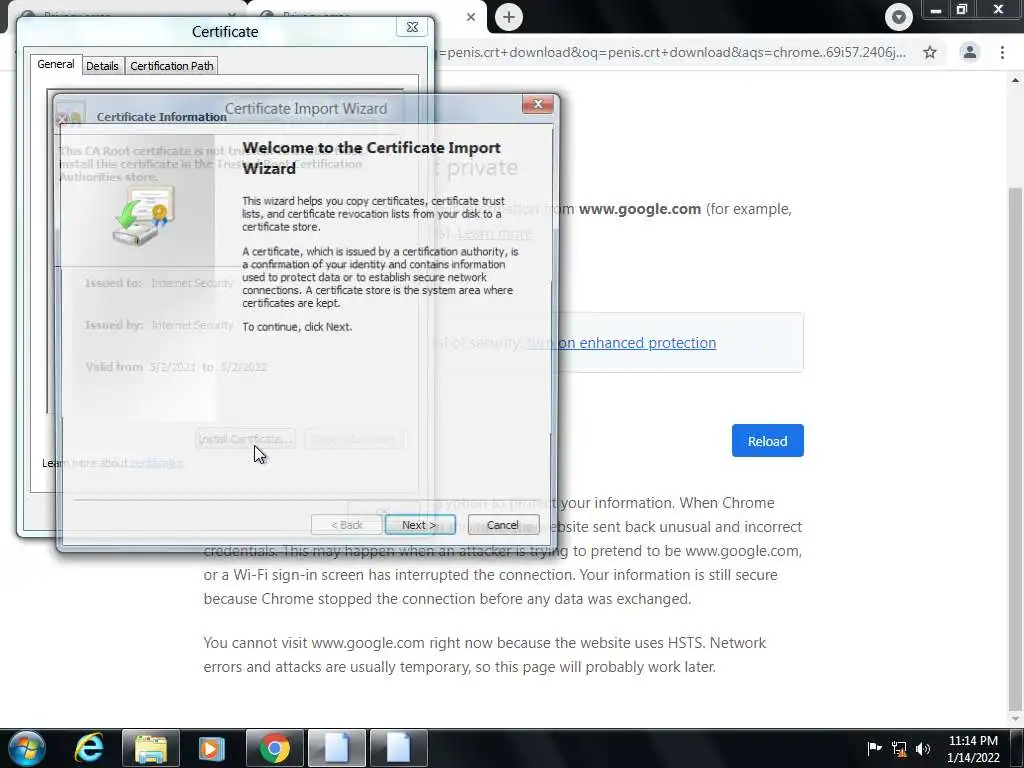Image resolution: width=1024 pixels, height=768 pixels.
Task: Open the turn on enhanced protection link
Action: coord(621,343)
